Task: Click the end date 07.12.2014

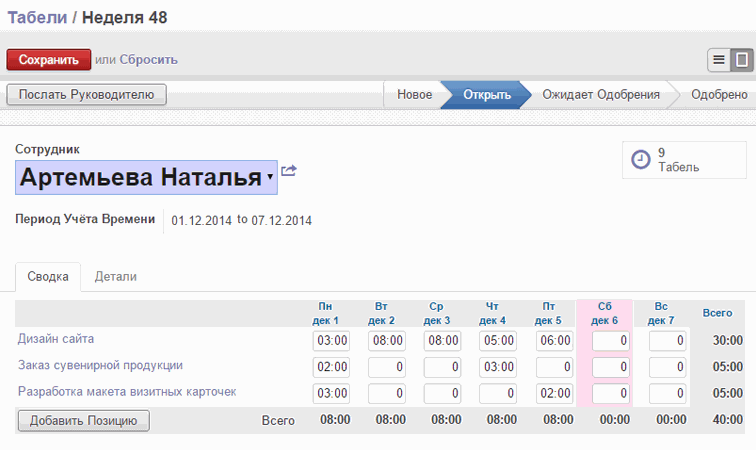Action: [282, 221]
